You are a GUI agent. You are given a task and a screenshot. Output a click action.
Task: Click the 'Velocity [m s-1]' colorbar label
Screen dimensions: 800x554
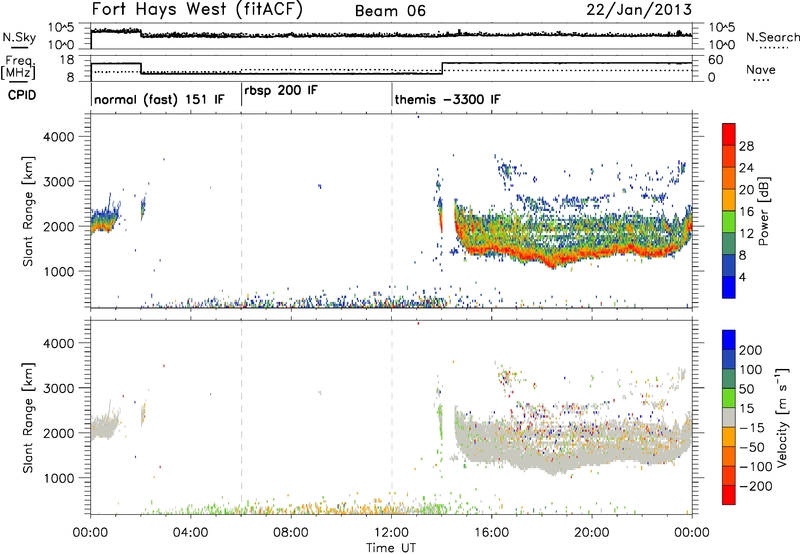coord(781,417)
